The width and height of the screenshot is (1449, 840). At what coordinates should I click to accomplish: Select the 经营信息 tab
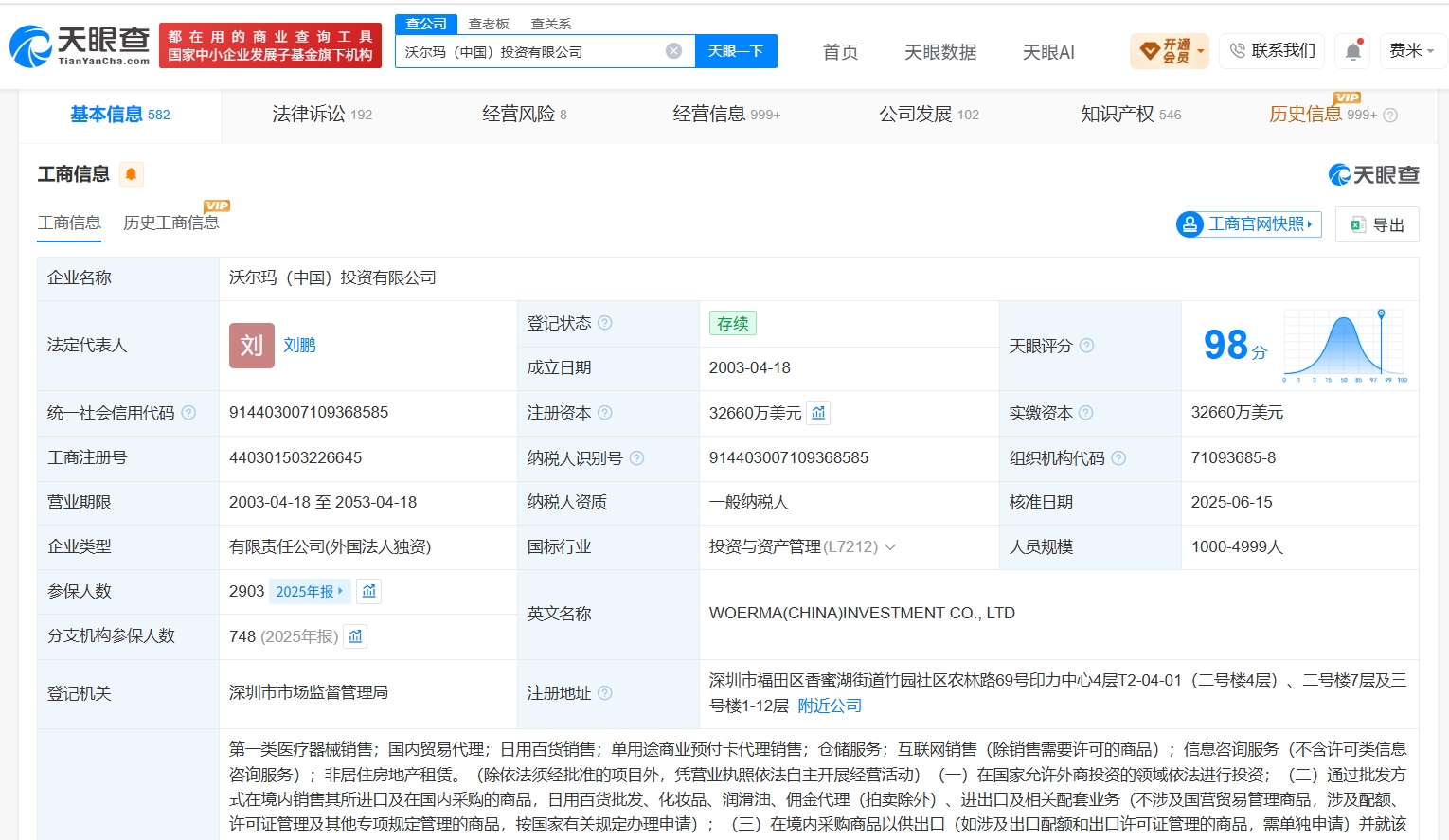[726, 115]
